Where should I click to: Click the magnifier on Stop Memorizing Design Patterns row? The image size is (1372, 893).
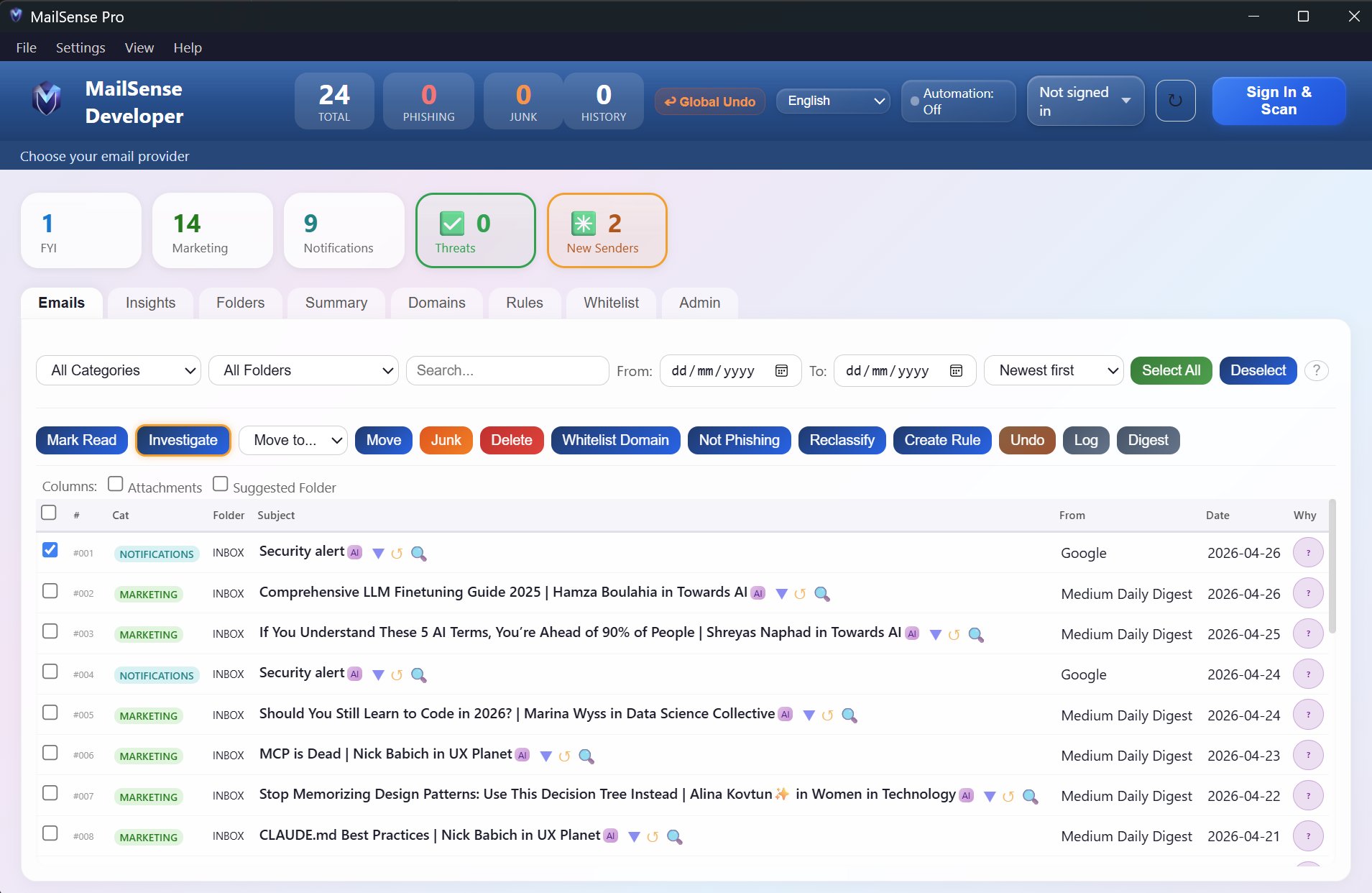[x=1030, y=797]
